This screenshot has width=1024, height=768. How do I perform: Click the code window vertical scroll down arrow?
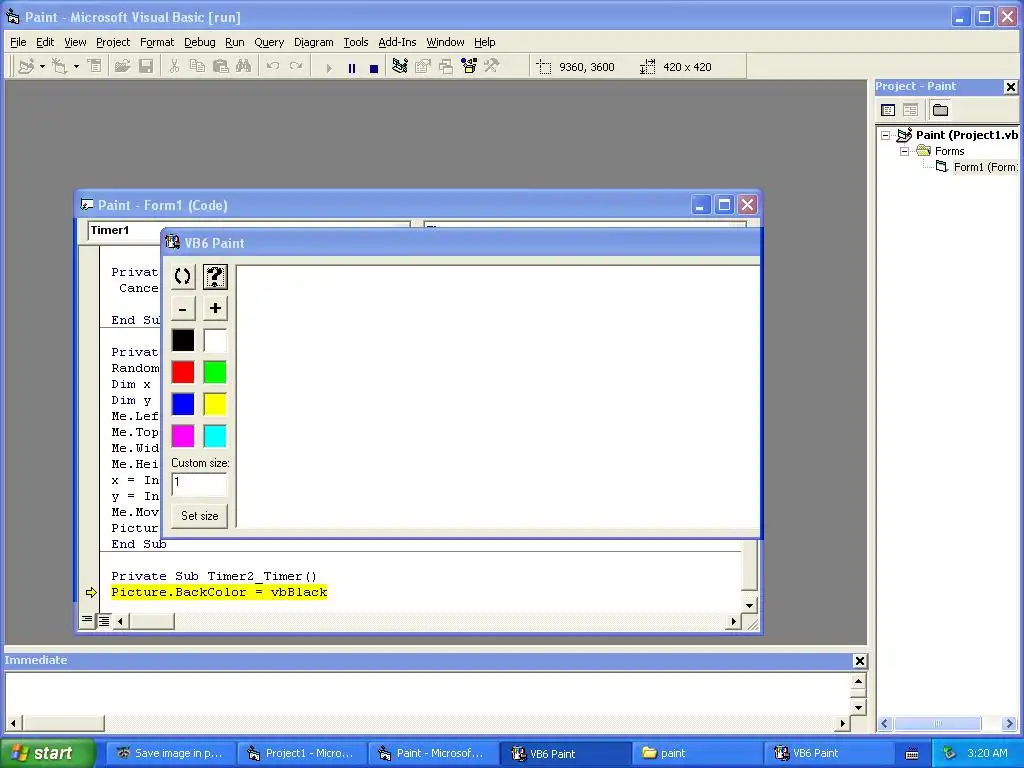(749, 605)
